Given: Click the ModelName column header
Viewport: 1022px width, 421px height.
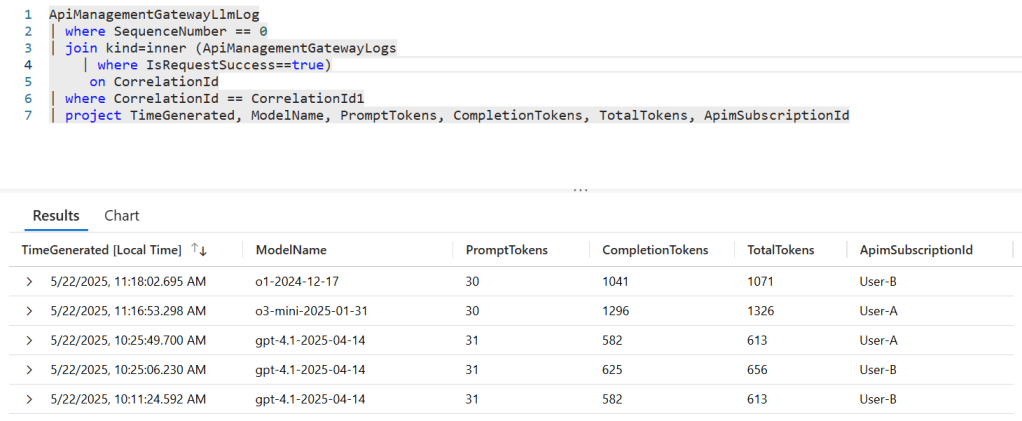Looking at the screenshot, I should click(291, 250).
